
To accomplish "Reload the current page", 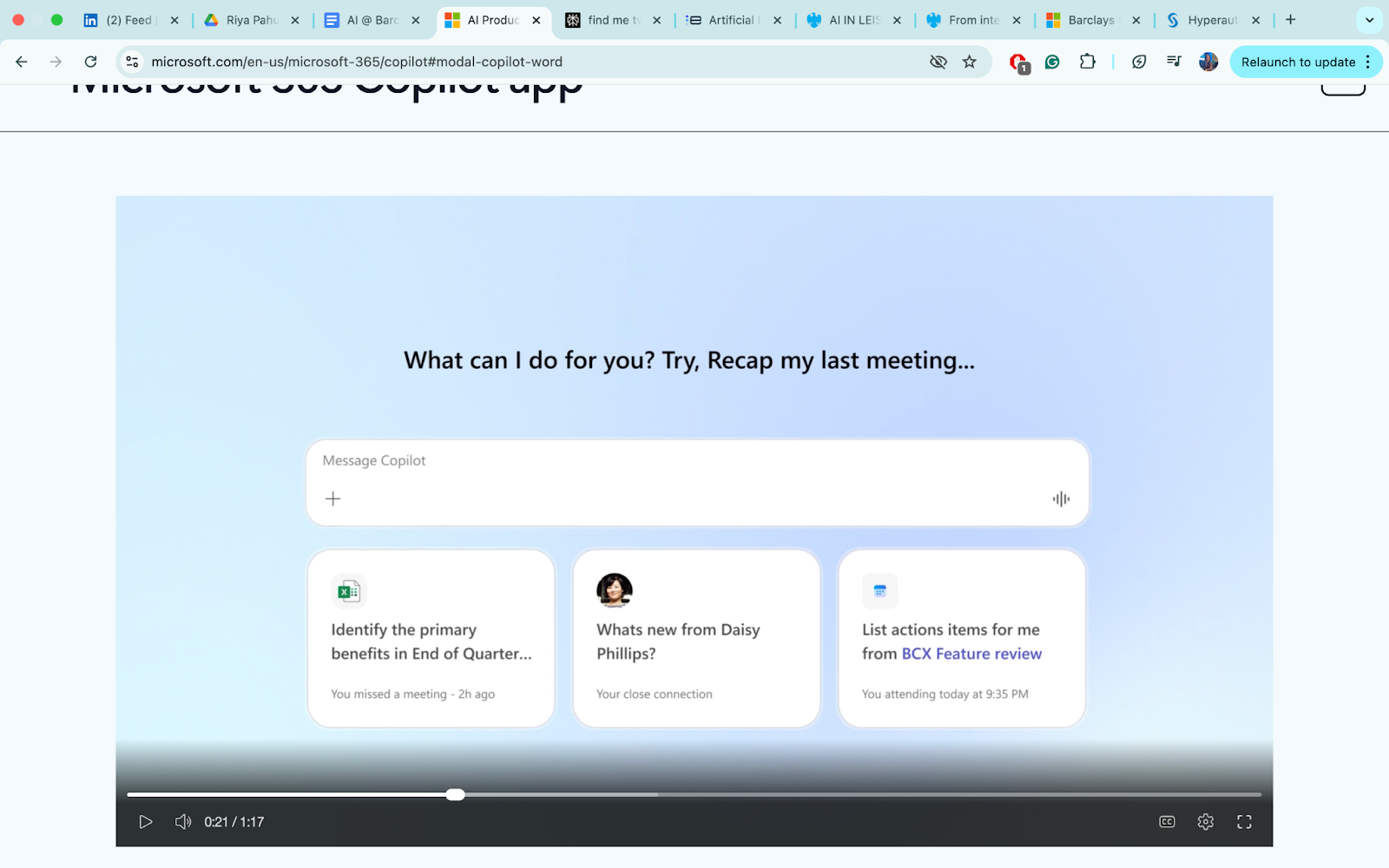I will pyautogui.click(x=90, y=62).
